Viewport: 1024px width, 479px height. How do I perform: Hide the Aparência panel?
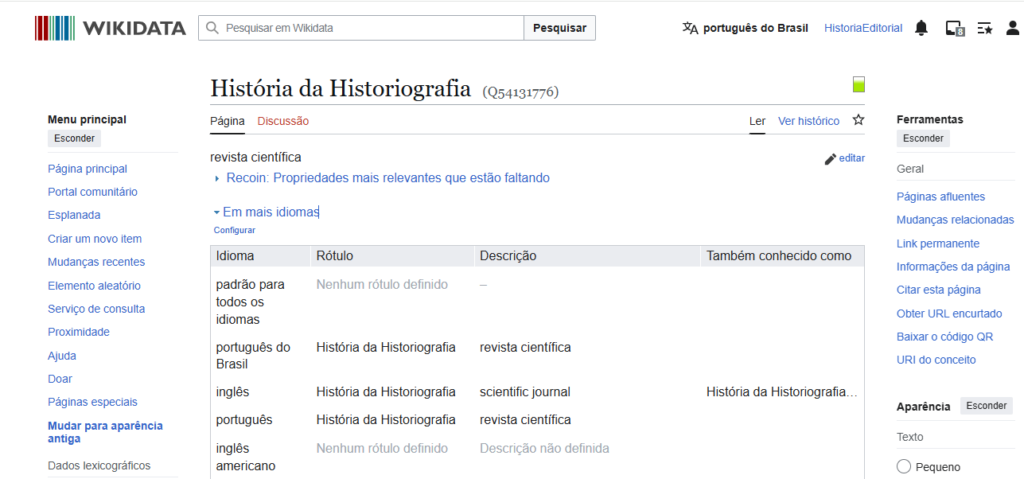986,405
